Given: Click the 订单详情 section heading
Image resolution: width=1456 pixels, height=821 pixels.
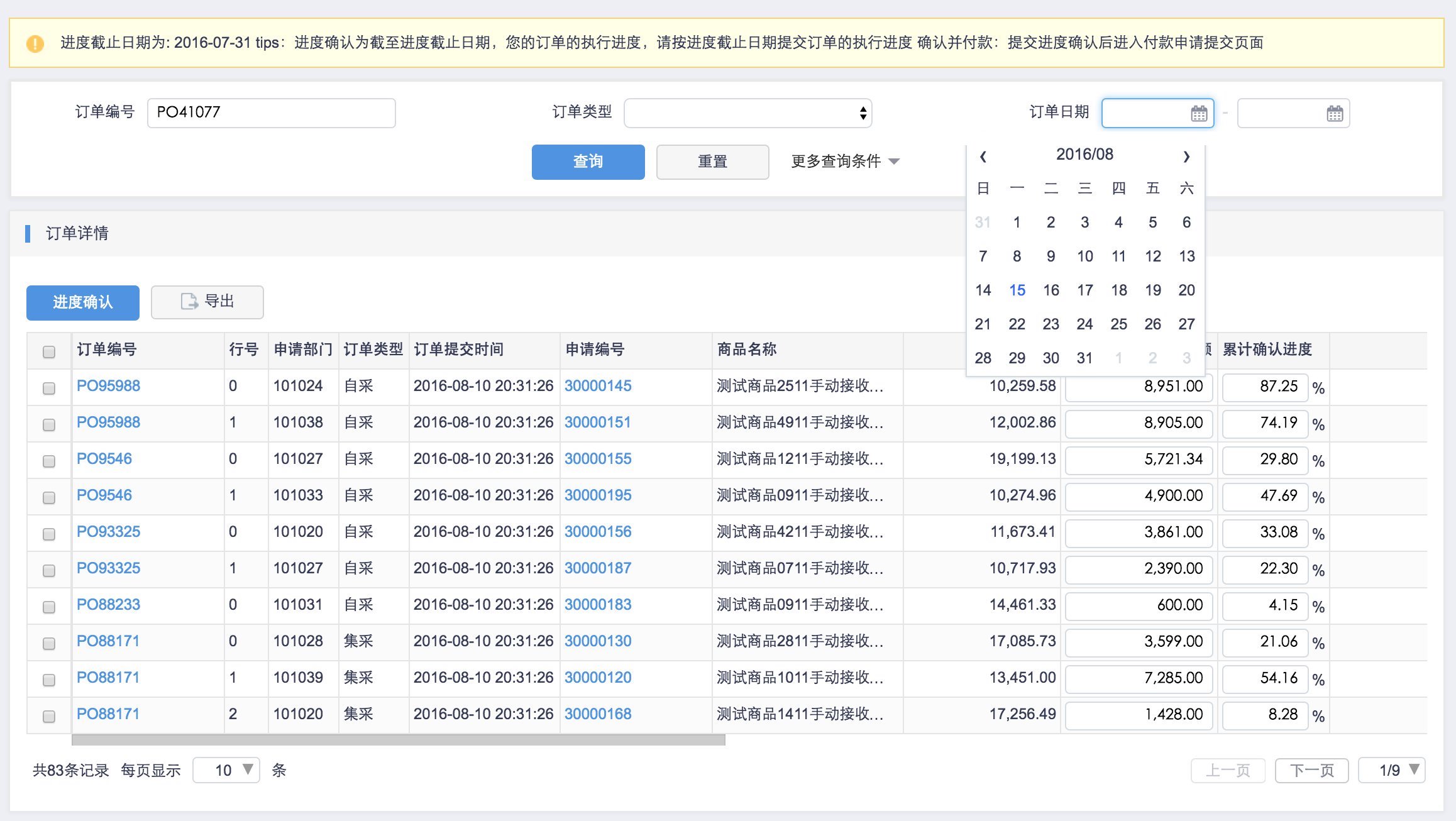Looking at the screenshot, I should (77, 233).
